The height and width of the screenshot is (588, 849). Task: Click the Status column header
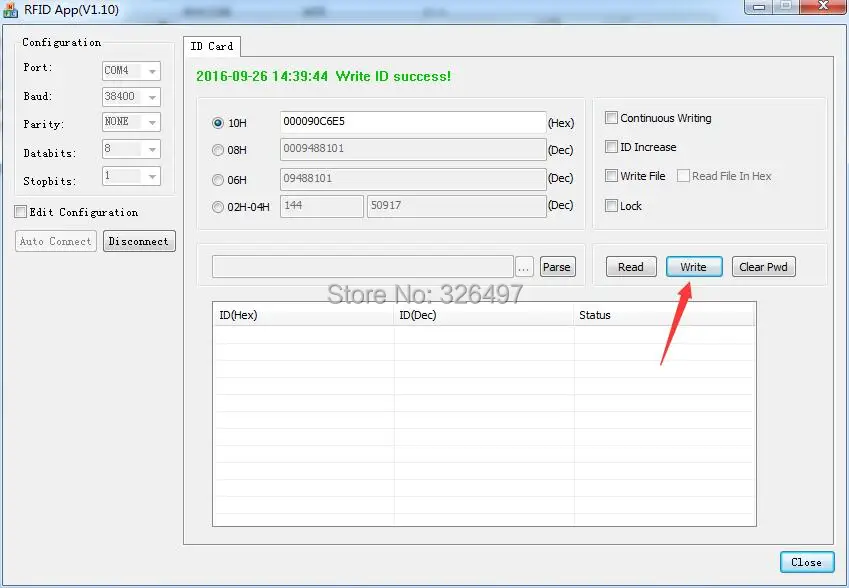(x=664, y=315)
